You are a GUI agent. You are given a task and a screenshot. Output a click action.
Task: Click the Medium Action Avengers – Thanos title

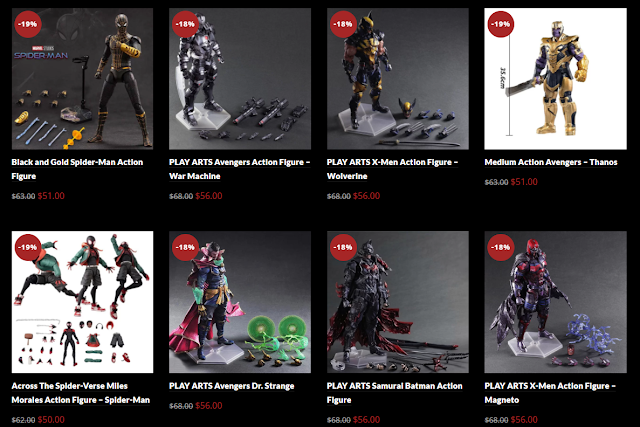pos(551,162)
